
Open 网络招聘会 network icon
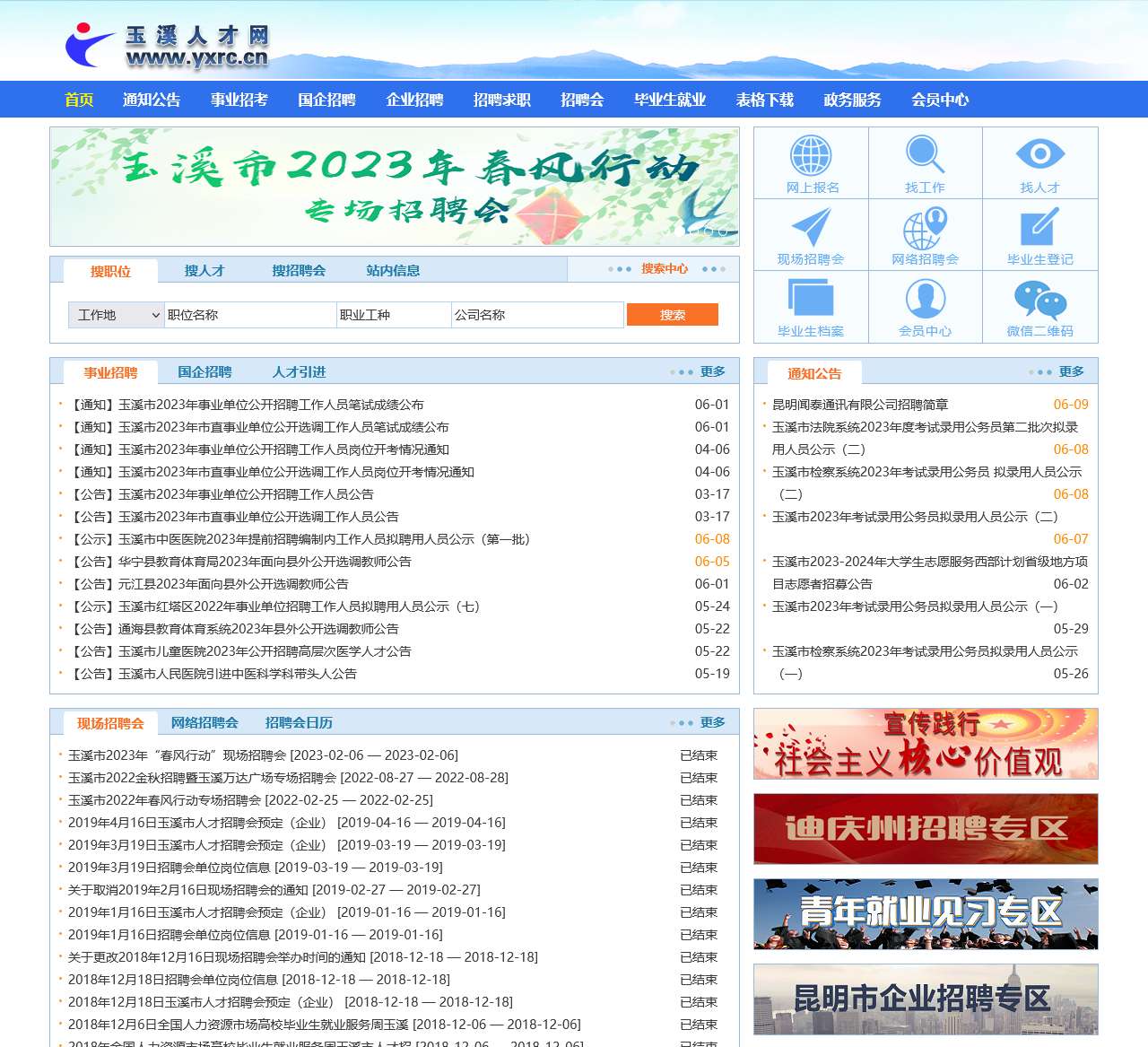tap(925, 233)
